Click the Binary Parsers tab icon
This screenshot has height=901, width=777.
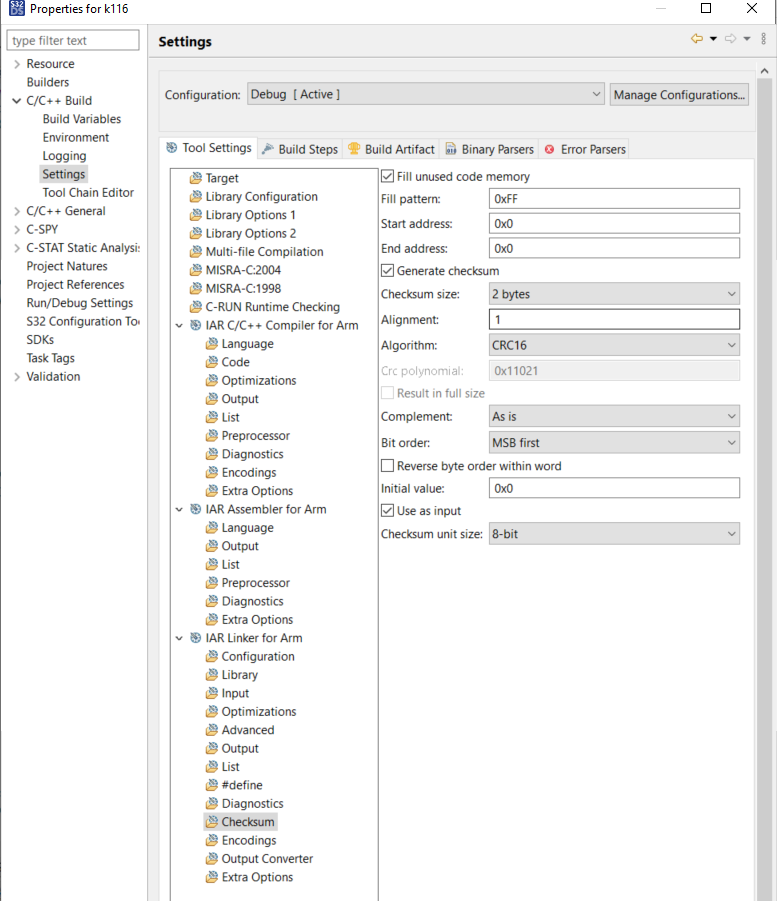pos(451,149)
